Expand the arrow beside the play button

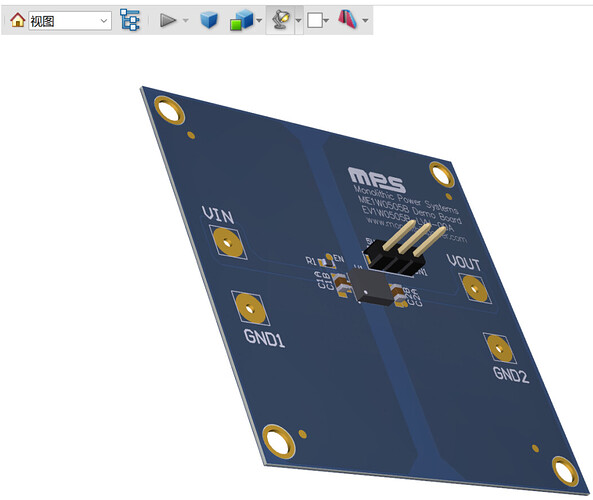(x=186, y=20)
